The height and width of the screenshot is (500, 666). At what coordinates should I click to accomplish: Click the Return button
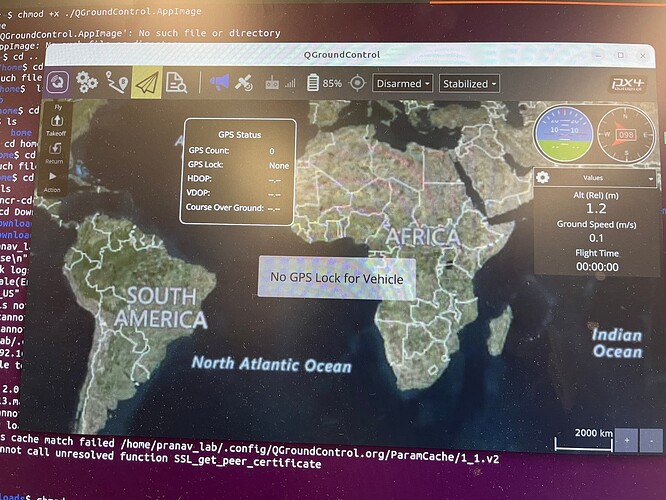click(x=54, y=153)
